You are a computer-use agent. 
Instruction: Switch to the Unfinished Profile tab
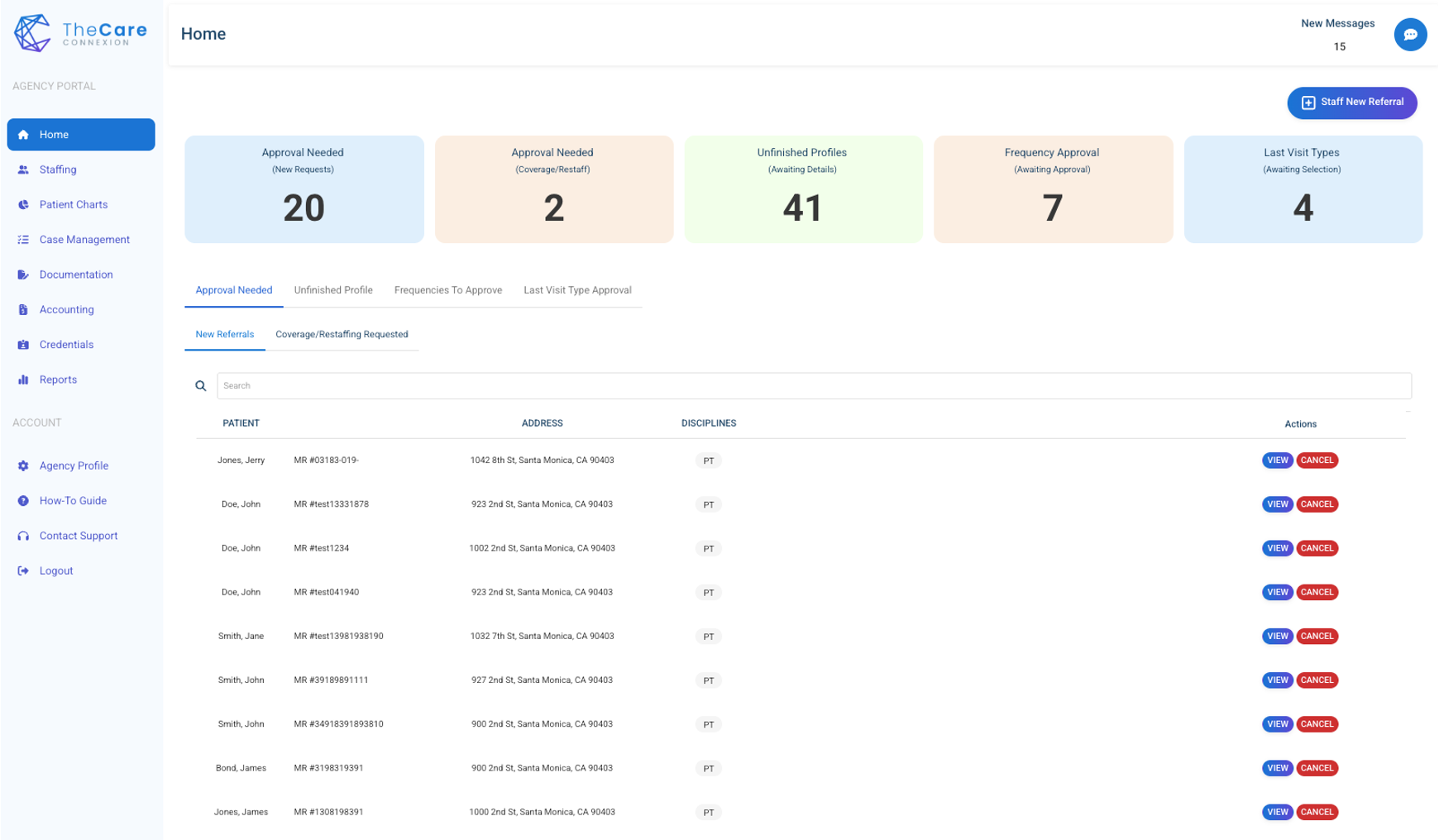333,290
